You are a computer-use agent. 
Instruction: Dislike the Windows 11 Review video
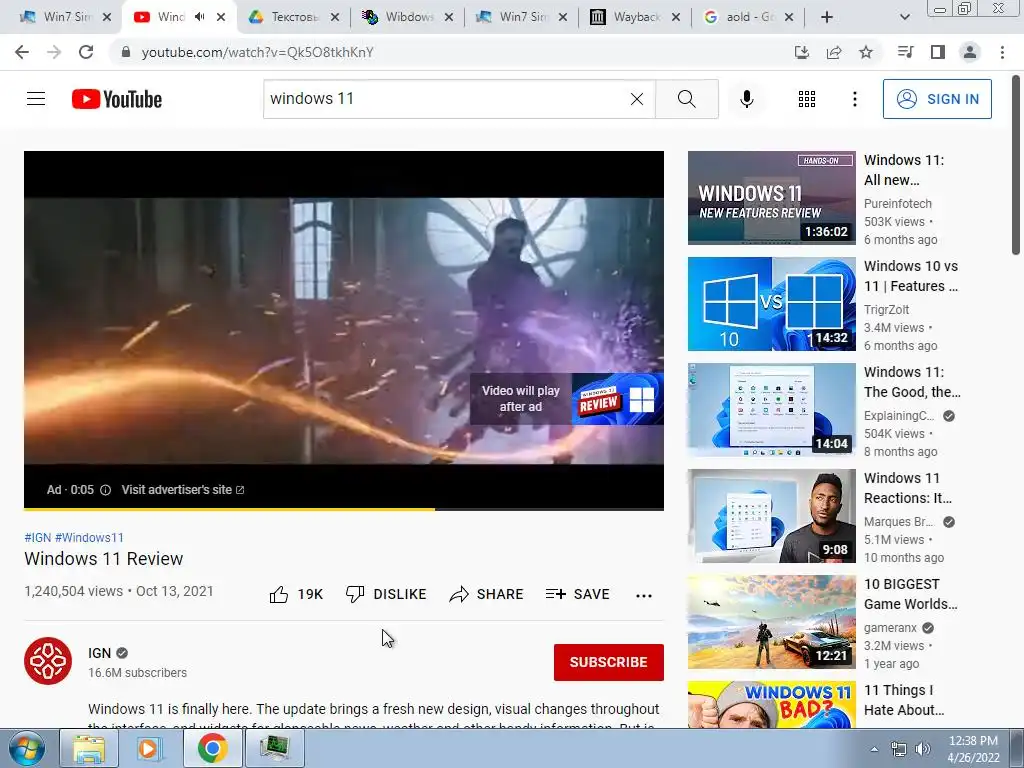[386, 594]
